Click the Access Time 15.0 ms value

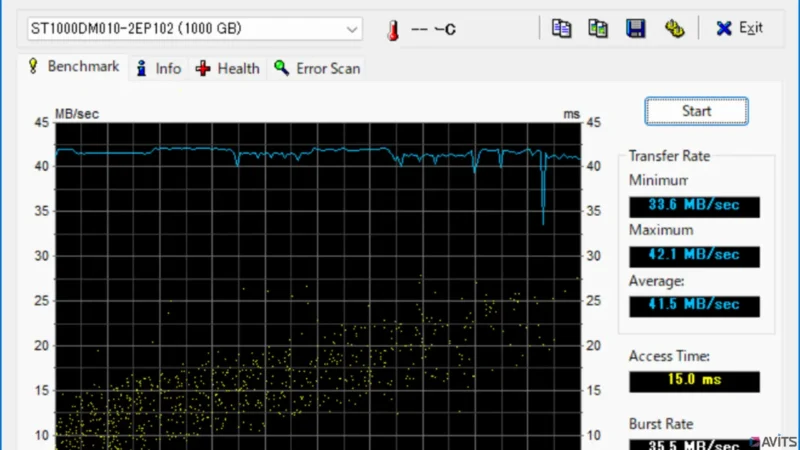694,380
